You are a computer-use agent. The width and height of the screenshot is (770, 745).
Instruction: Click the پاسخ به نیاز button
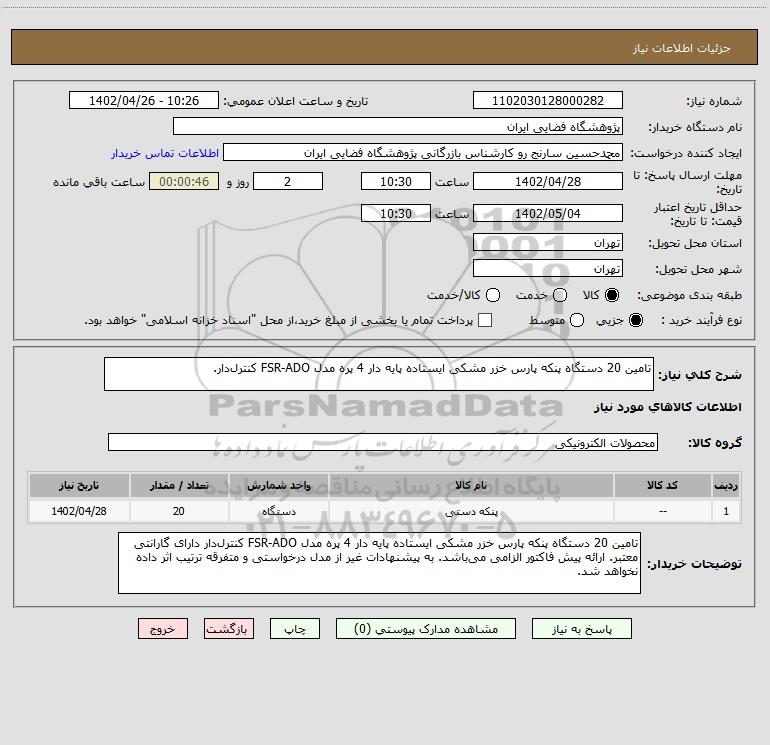click(581, 629)
